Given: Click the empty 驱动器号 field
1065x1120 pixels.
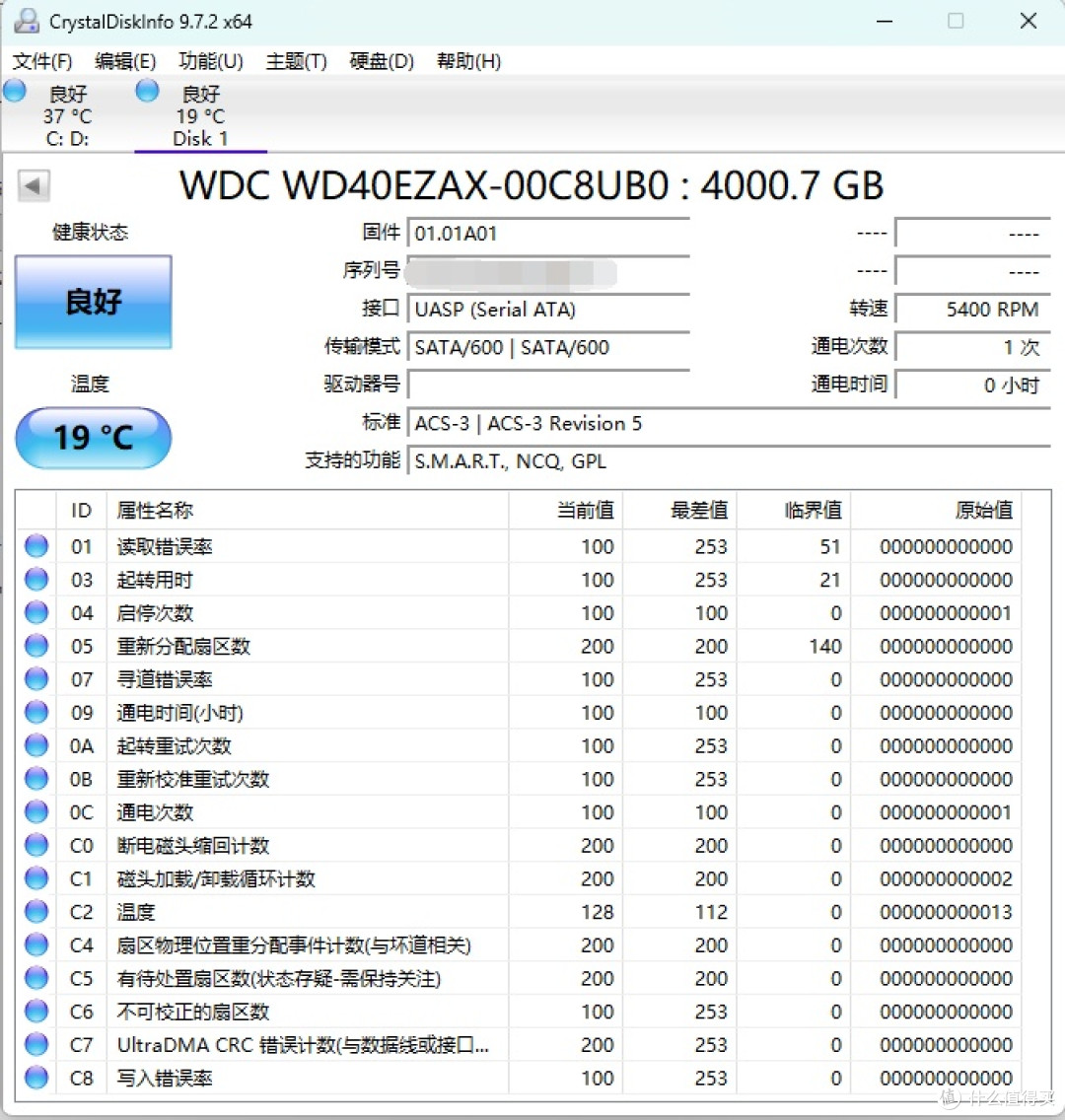Looking at the screenshot, I should 548,385.
